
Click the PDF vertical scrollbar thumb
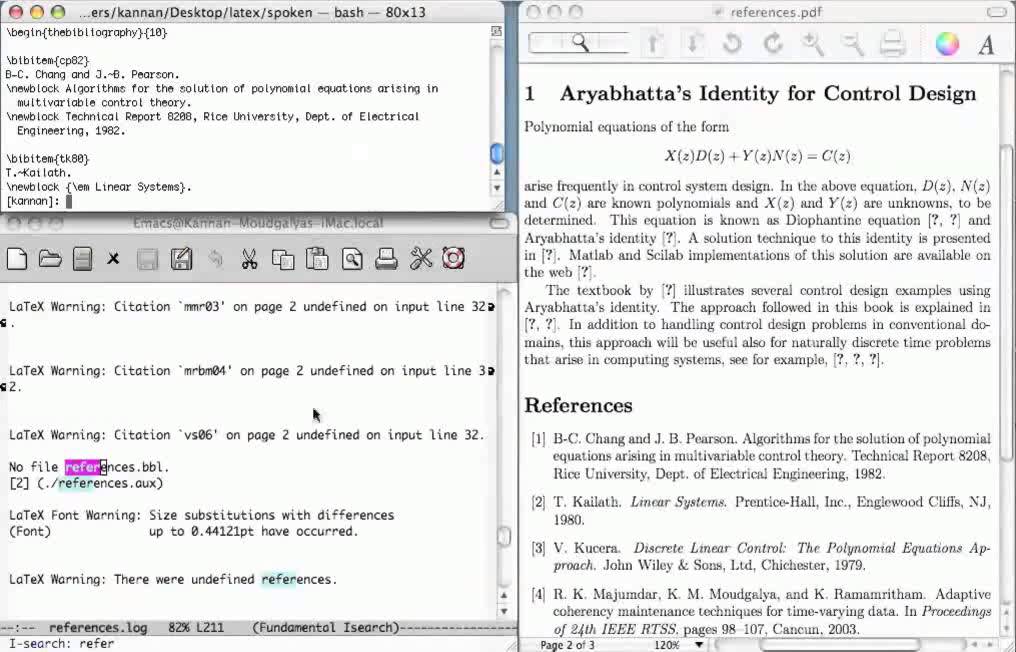click(1008, 301)
